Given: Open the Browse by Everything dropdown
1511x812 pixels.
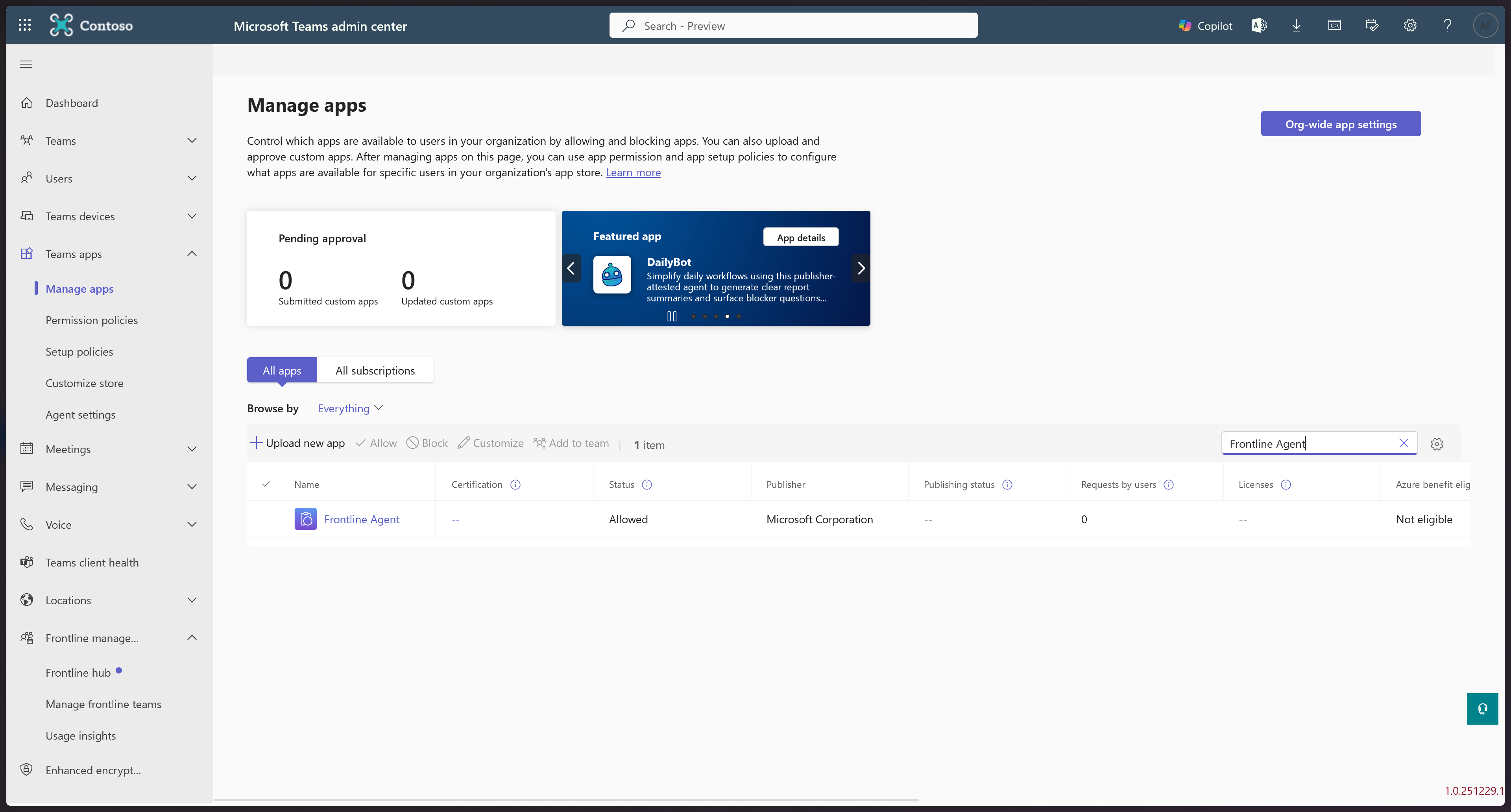Looking at the screenshot, I should click(350, 408).
